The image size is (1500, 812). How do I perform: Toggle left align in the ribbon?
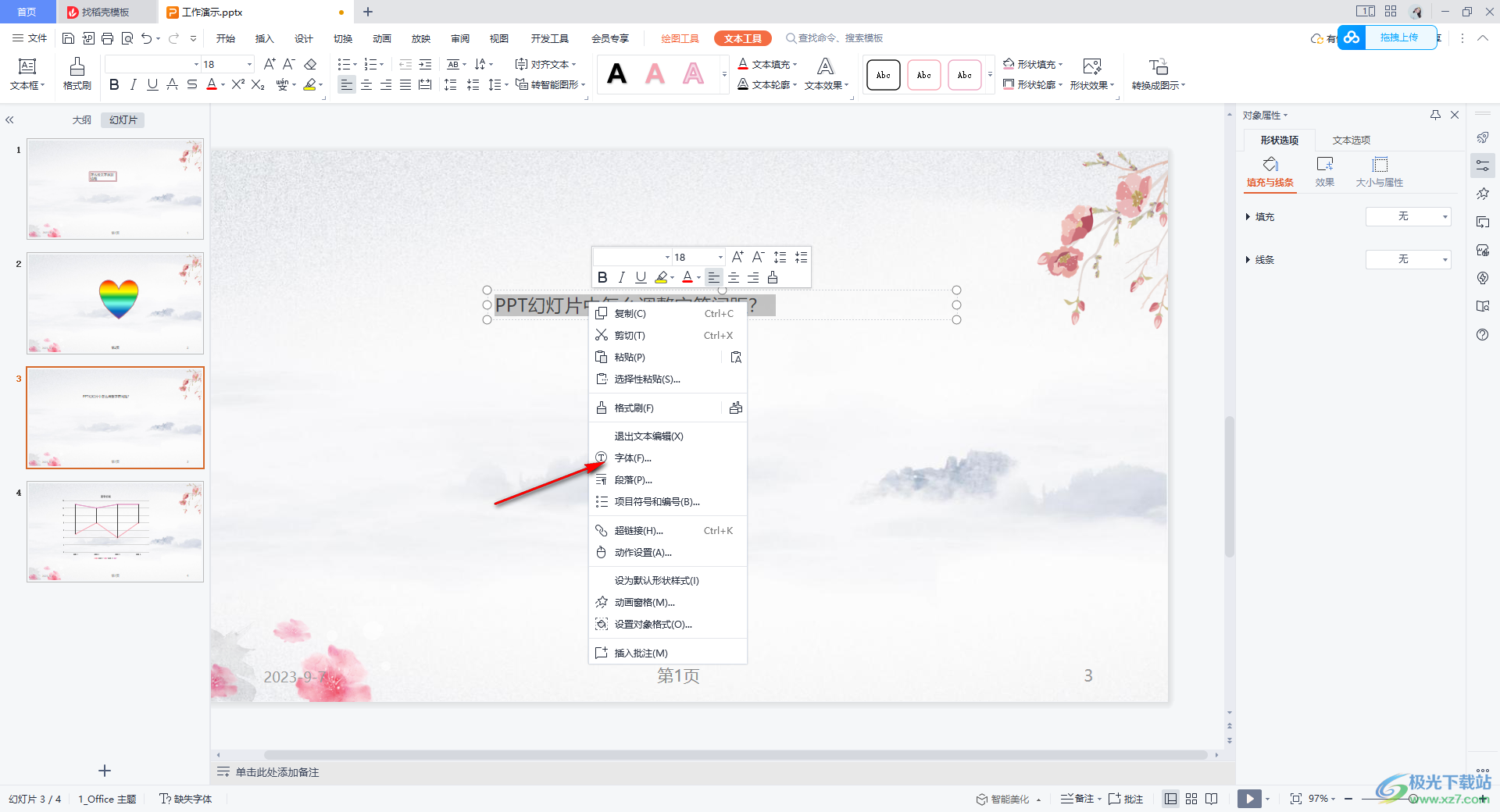point(347,84)
